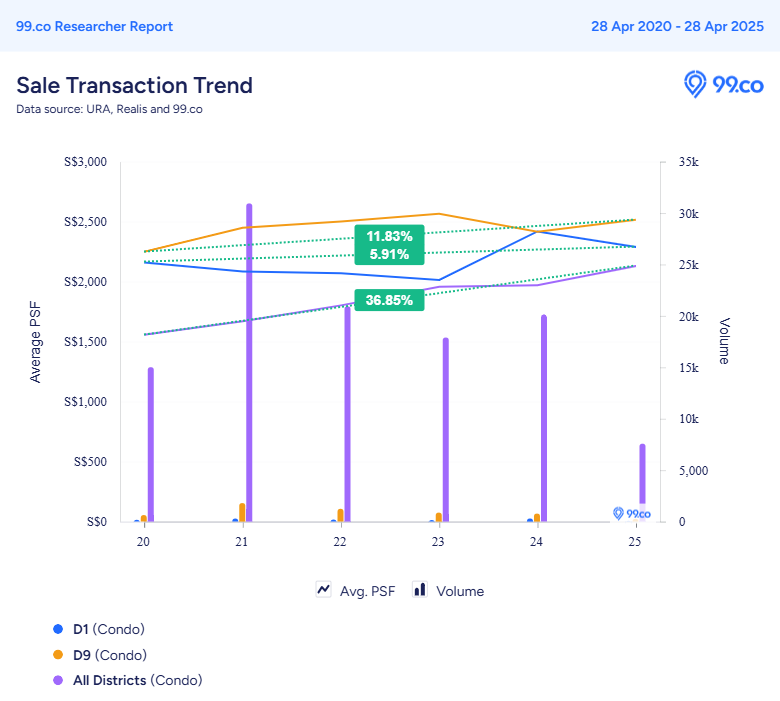Click the 11.83% growth badge
The image size is (780, 701).
click(390, 236)
